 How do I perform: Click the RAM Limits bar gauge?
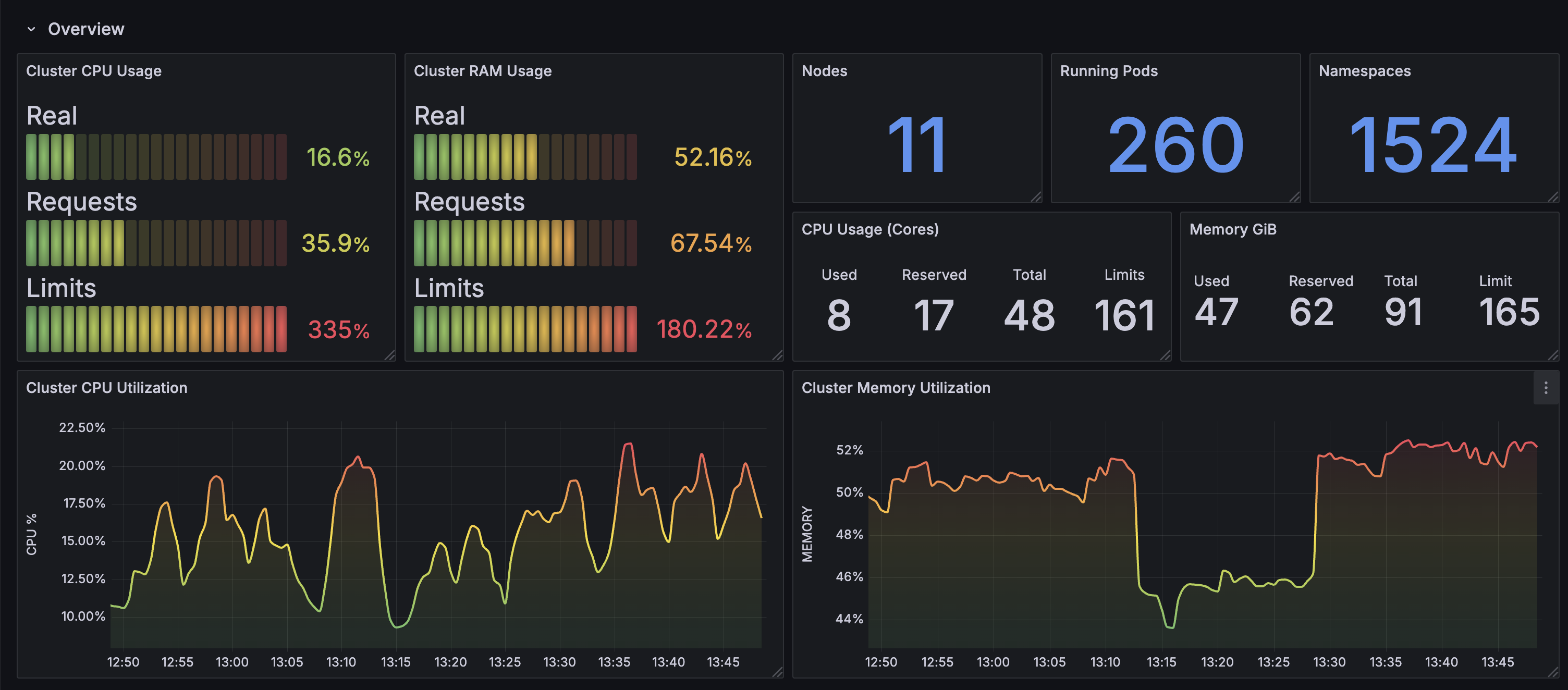[x=525, y=329]
